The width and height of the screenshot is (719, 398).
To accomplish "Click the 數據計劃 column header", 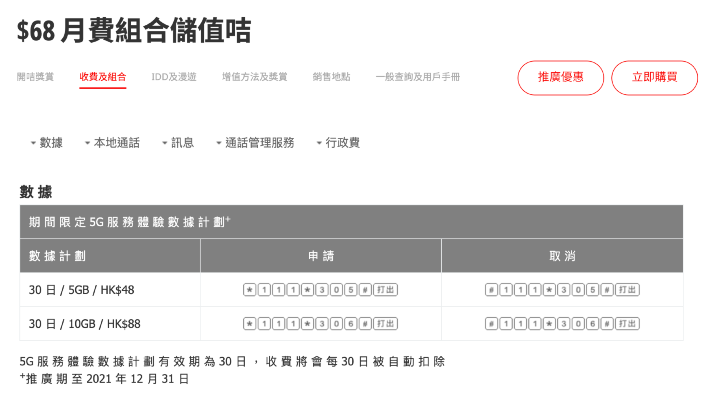I will (110, 256).
